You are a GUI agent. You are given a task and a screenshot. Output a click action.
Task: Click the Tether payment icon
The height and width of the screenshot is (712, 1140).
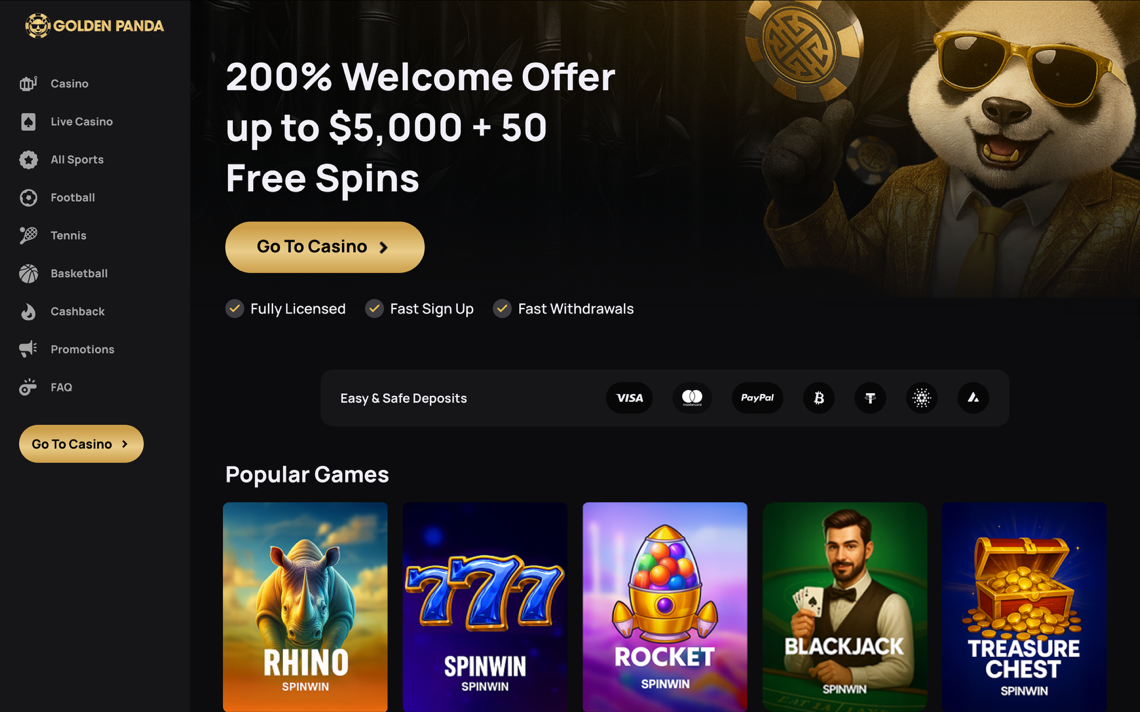tap(870, 398)
